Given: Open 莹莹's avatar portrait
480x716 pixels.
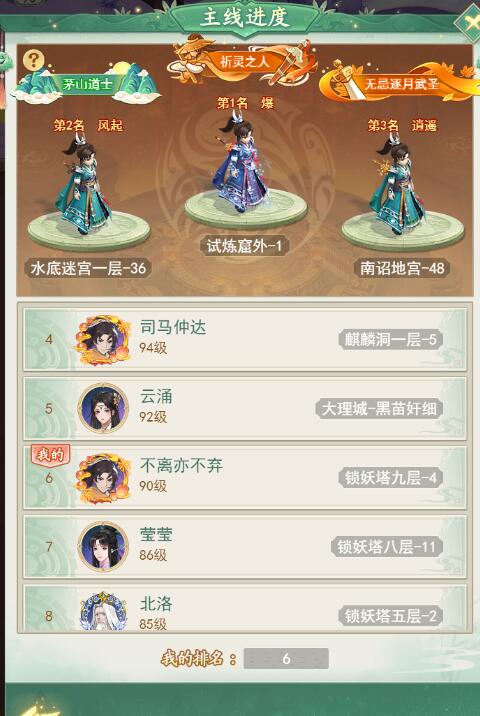Looking at the screenshot, I should click(103, 547).
